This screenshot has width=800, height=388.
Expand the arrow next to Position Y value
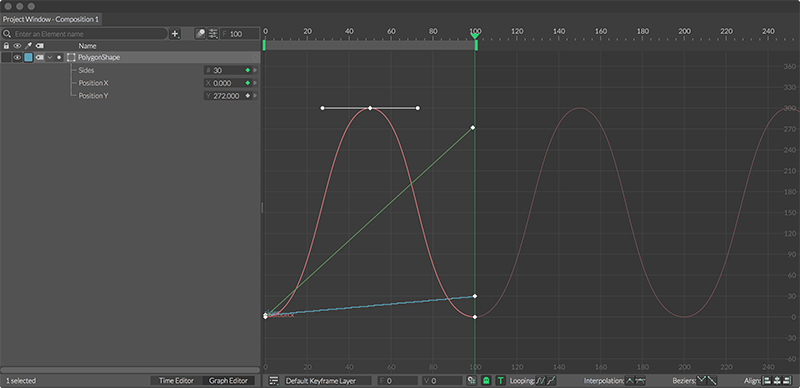[x=255, y=95]
